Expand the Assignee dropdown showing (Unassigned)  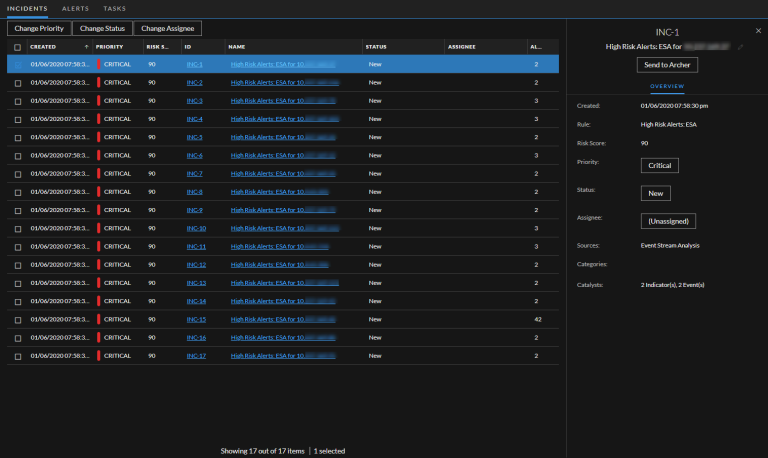click(668, 220)
